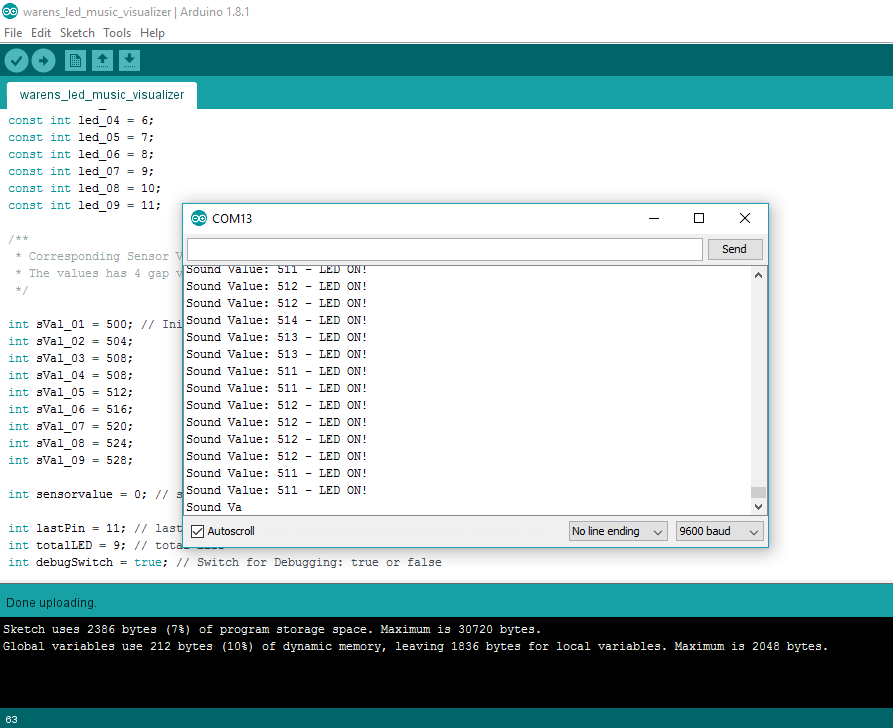Click the code line 'const int led_08 = 10;'
893x728 pixels.
pos(84,189)
